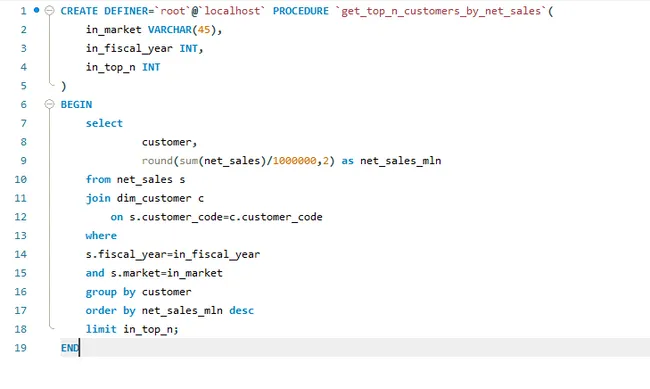Viewport: 650px width, 389px height.
Task: Click the PROCEDURE keyword
Action: [301, 11]
